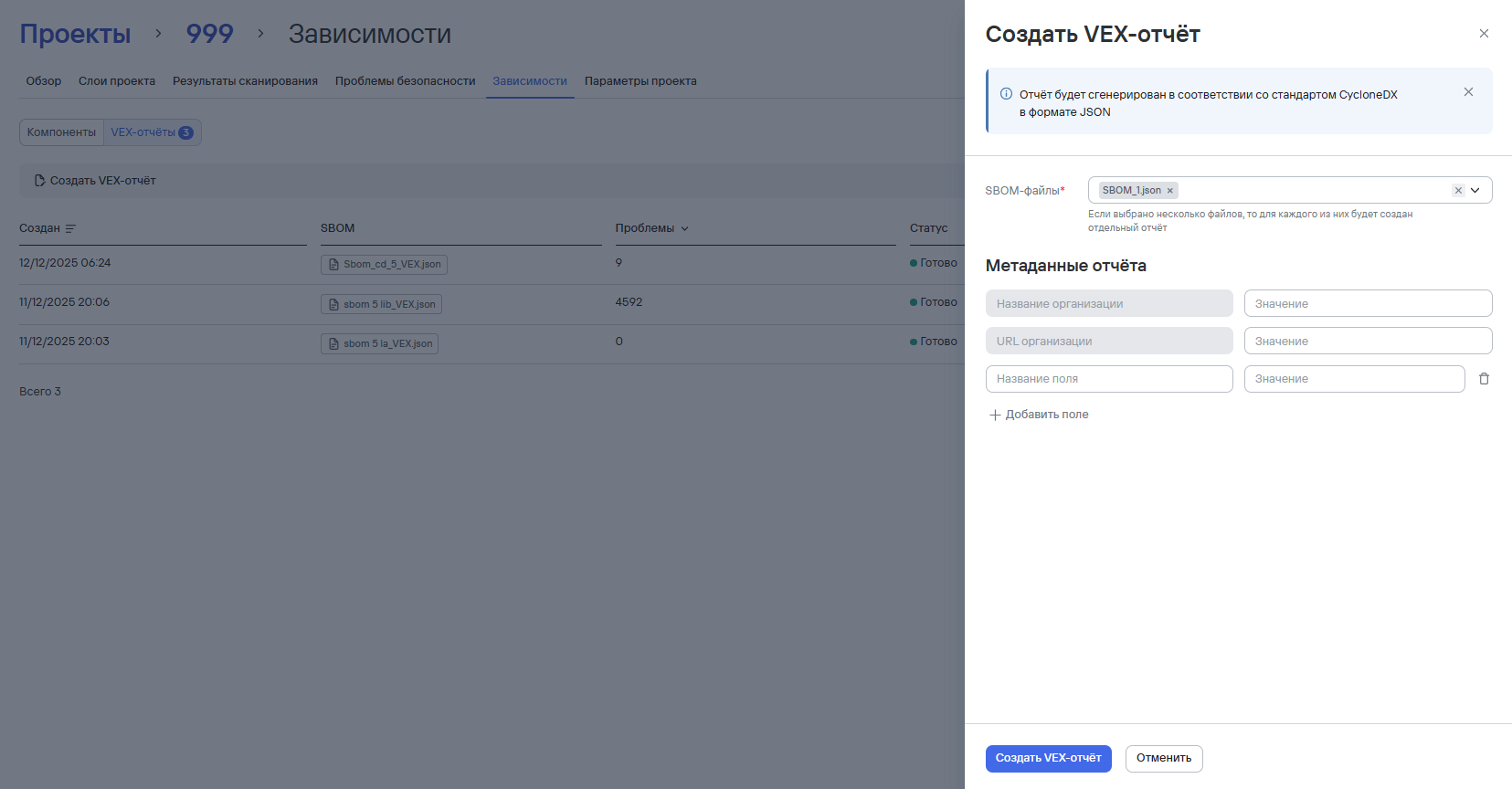The height and width of the screenshot is (789, 1512).
Task: Click the sort icon next to Создан
Action: (70, 228)
